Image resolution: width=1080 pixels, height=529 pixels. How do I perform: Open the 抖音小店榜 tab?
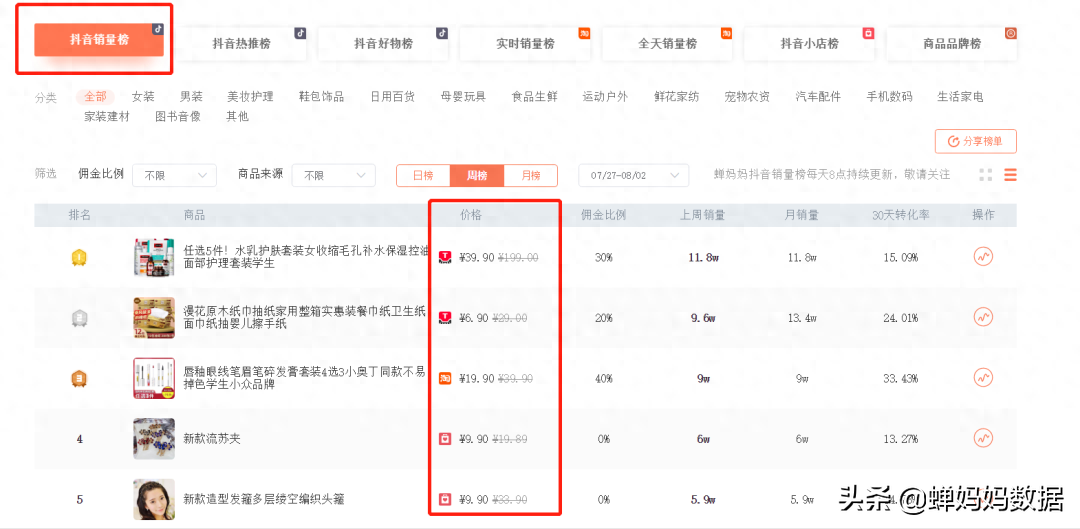click(x=809, y=44)
